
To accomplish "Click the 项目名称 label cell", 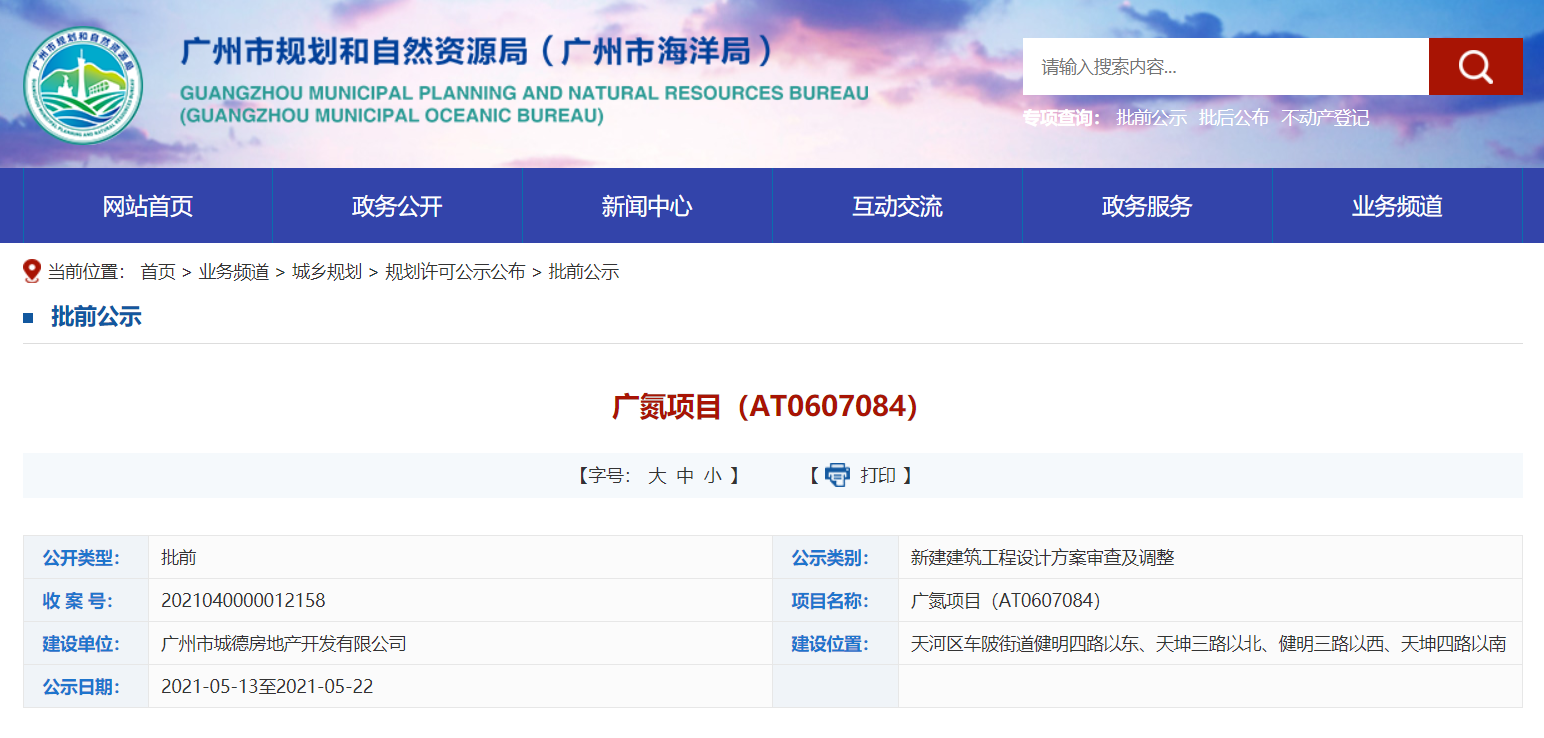I will click(836, 601).
